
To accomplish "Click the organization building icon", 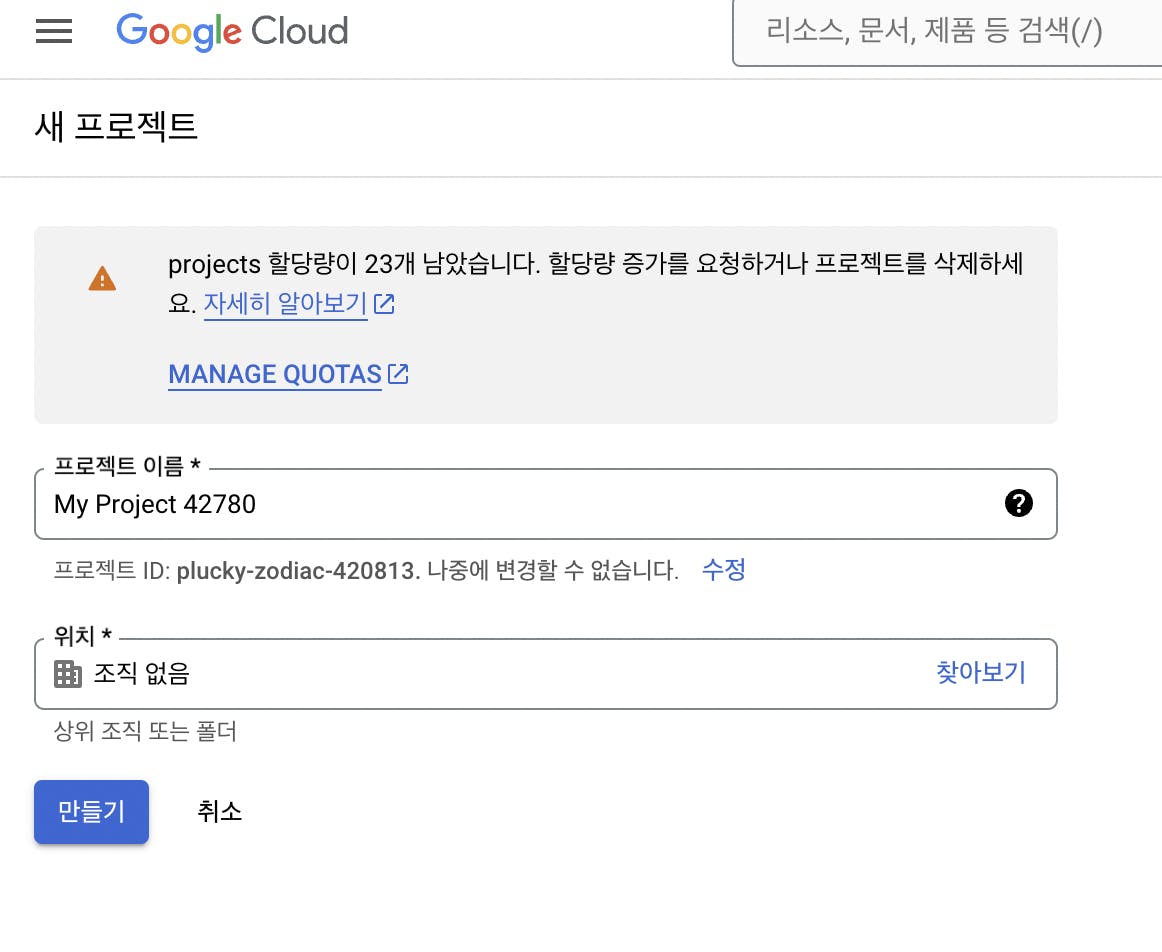I will click(x=67, y=674).
